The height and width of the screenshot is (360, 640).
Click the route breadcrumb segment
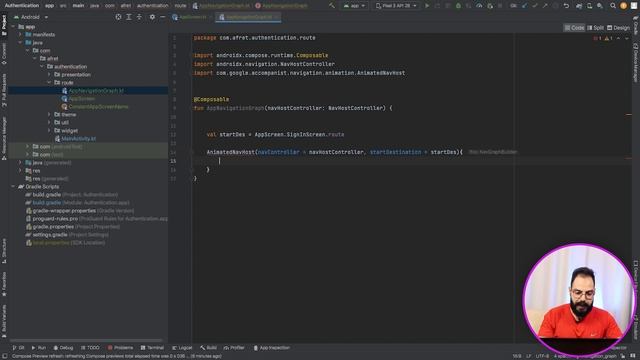point(180,6)
